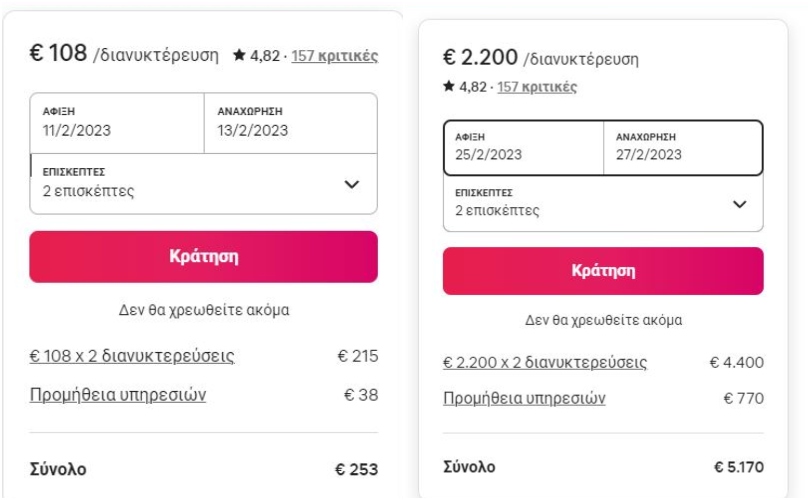
Task: Open the 157 κριτικές link in the right card
Action: (537, 87)
